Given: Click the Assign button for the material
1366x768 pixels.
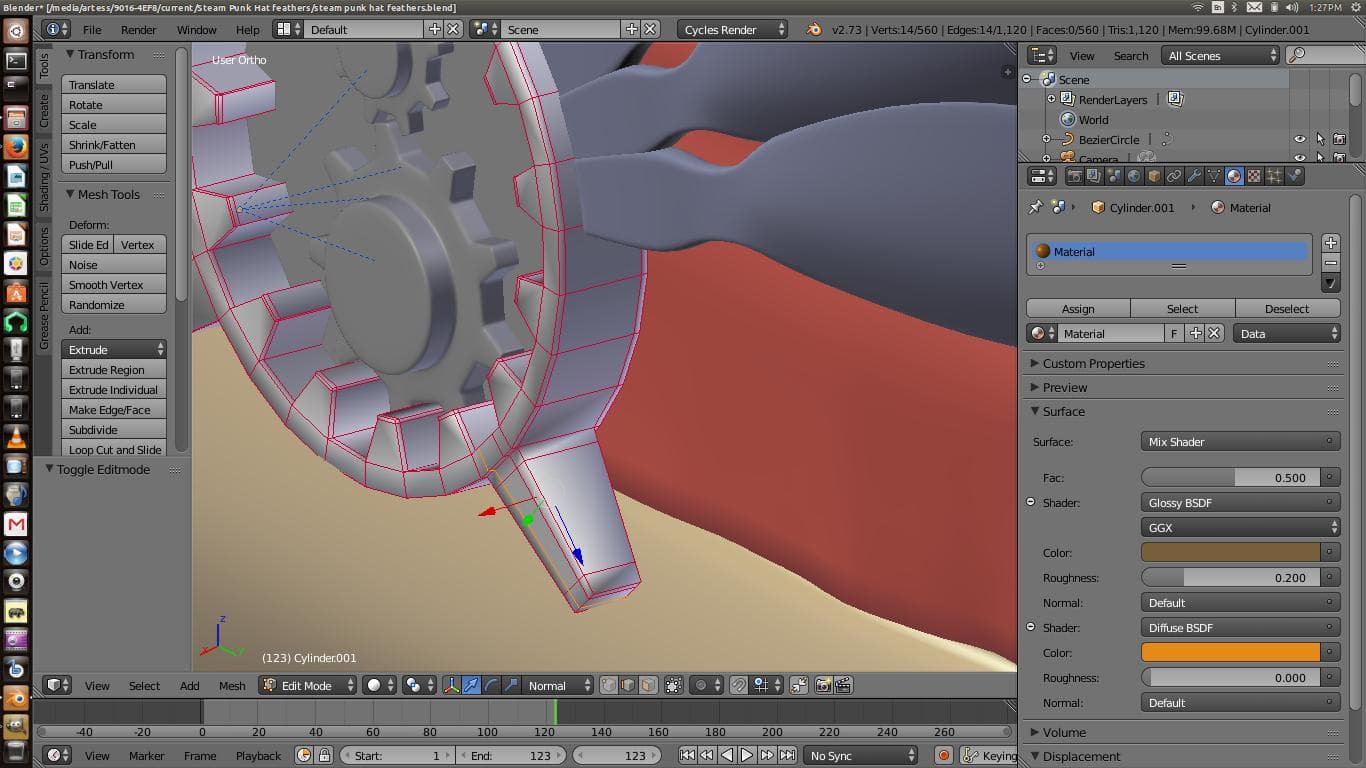Looking at the screenshot, I should (1077, 308).
